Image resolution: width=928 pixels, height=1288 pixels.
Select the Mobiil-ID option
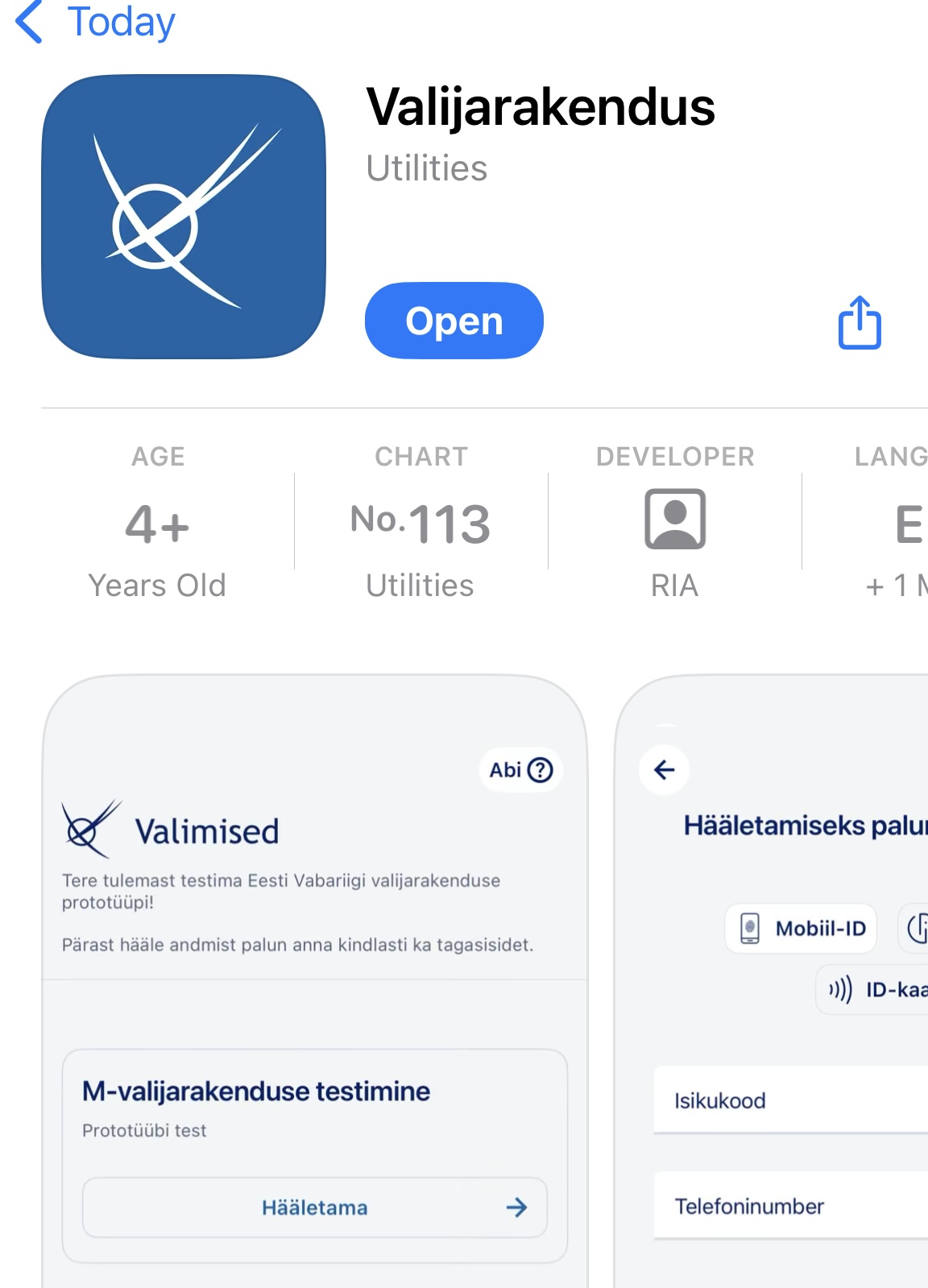801,929
